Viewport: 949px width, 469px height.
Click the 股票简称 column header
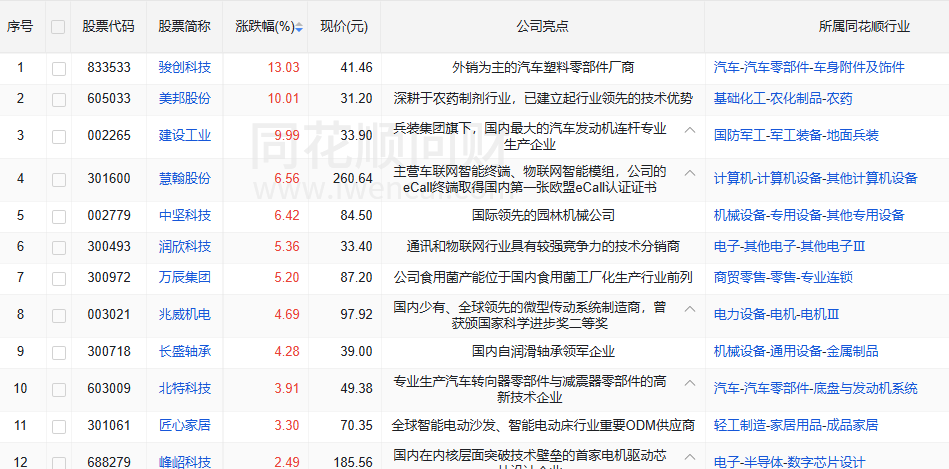[x=185, y=27]
